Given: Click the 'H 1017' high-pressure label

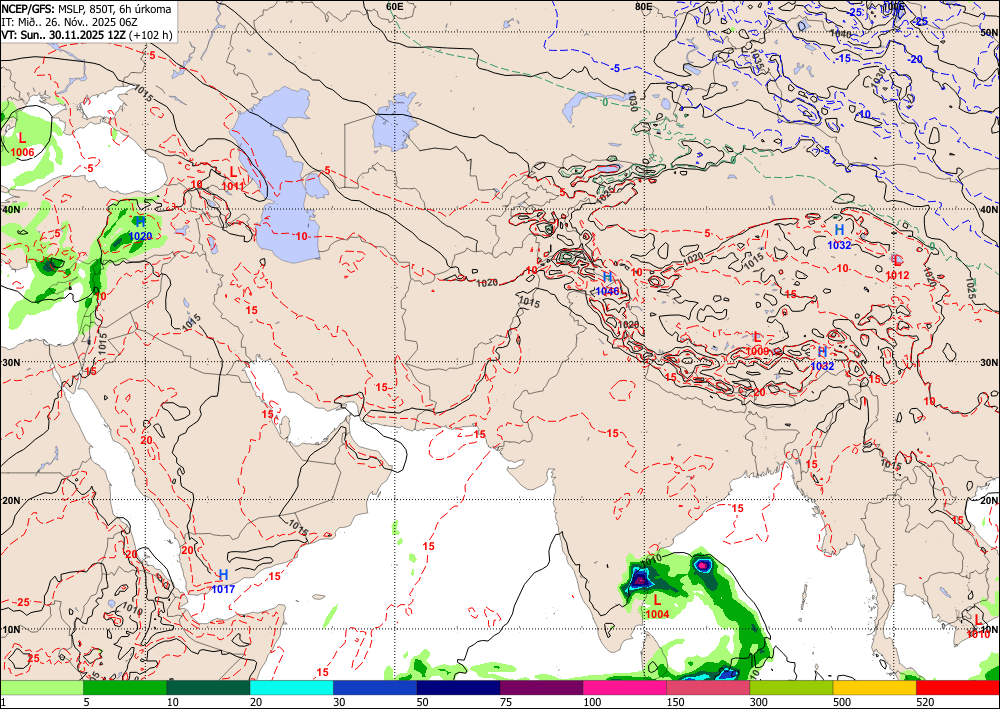Looking at the screenshot, I should [x=223, y=581].
